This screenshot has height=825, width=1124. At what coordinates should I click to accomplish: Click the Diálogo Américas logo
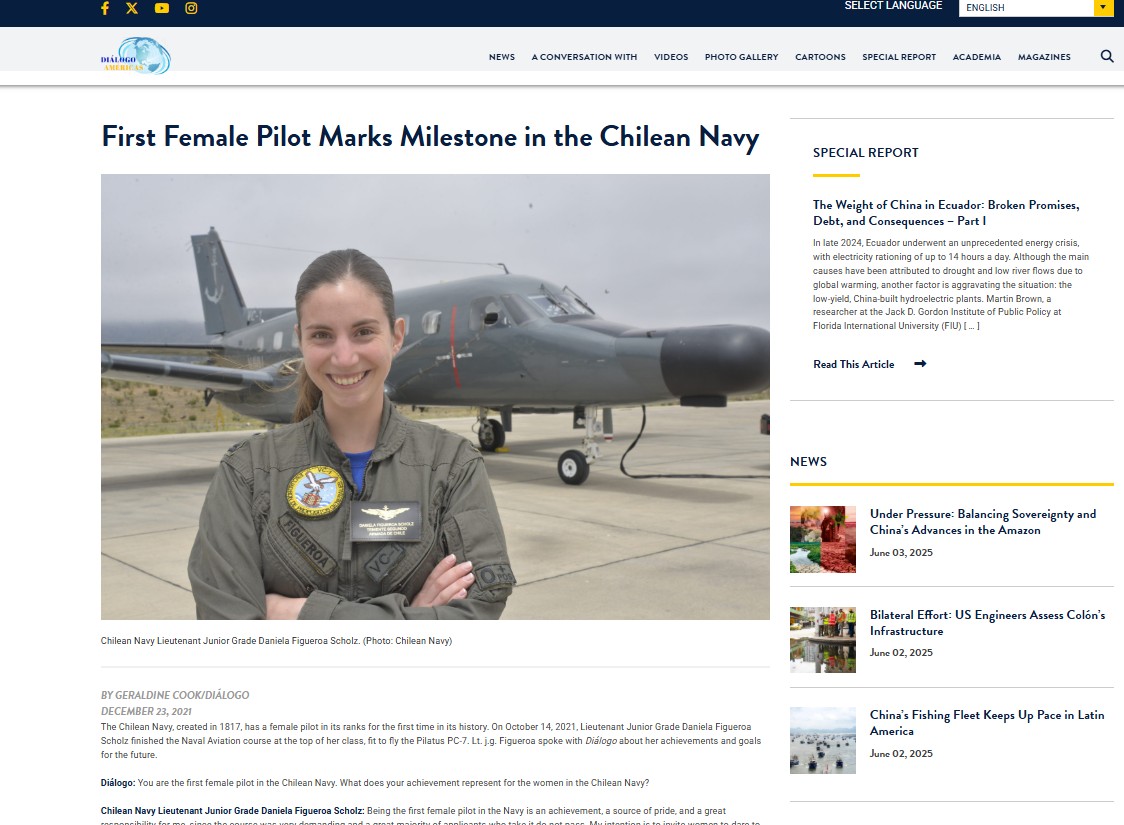click(x=135, y=56)
